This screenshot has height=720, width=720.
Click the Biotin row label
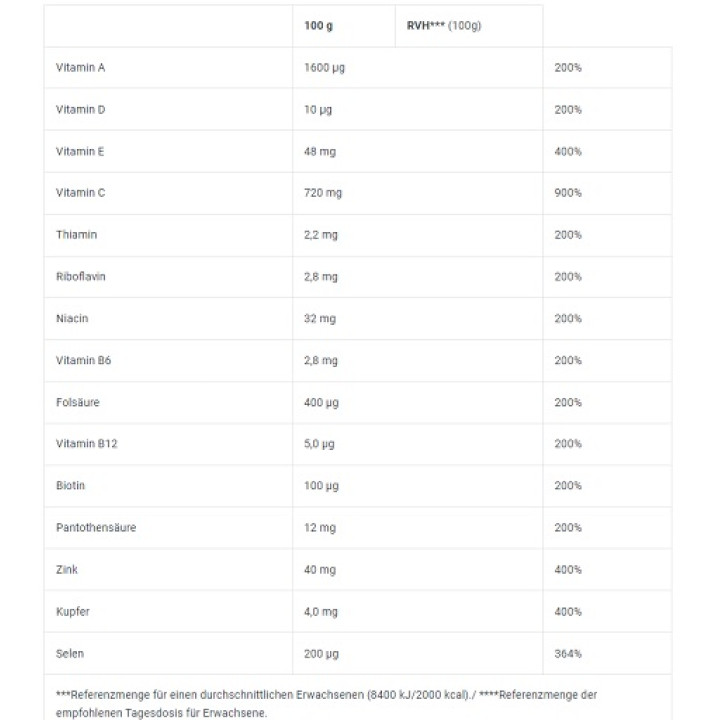(x=71, y=486)
